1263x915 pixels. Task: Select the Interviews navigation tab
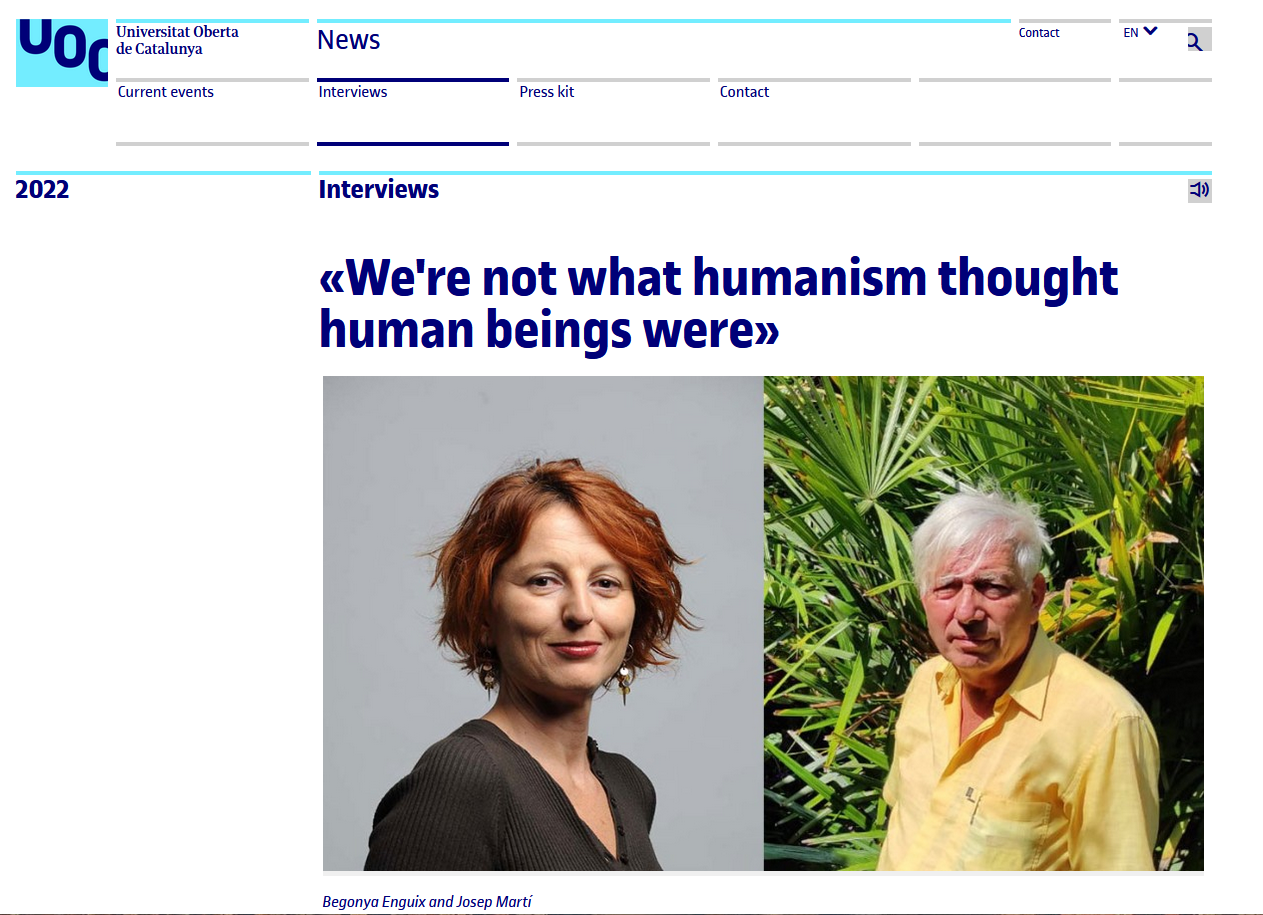click(353, 92)
